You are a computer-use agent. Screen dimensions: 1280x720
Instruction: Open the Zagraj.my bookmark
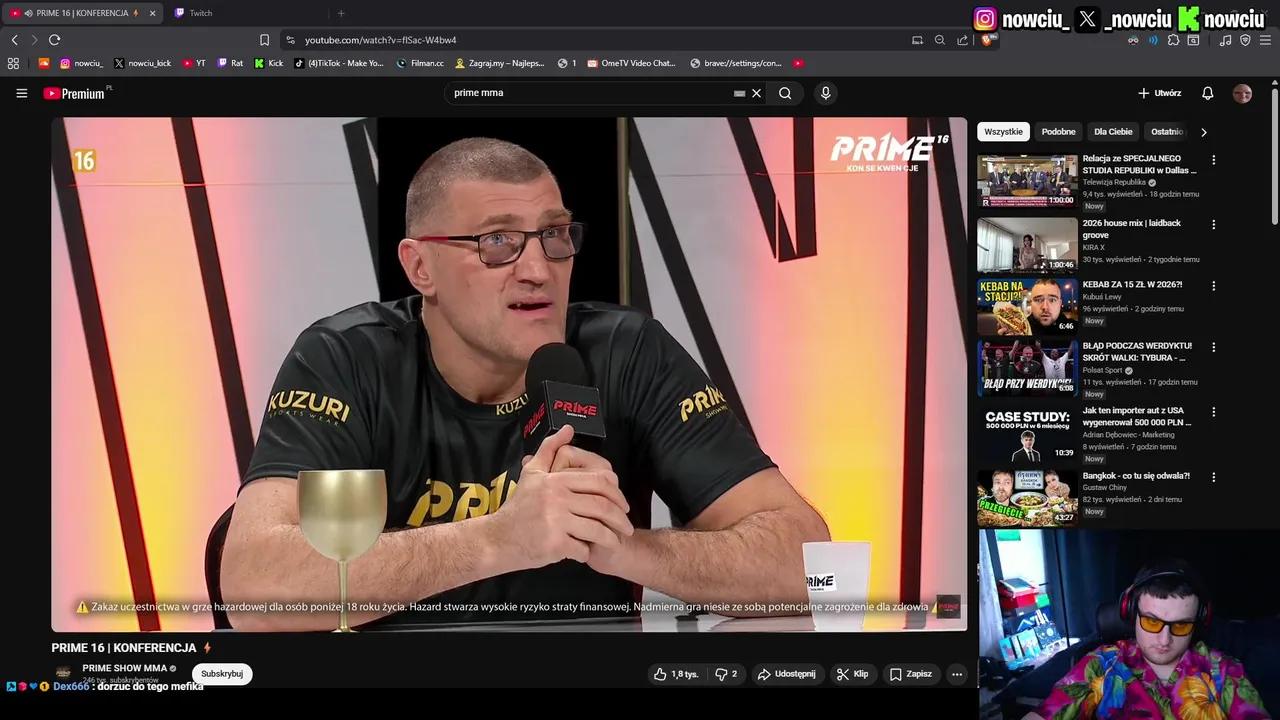(x=500, y=63)
